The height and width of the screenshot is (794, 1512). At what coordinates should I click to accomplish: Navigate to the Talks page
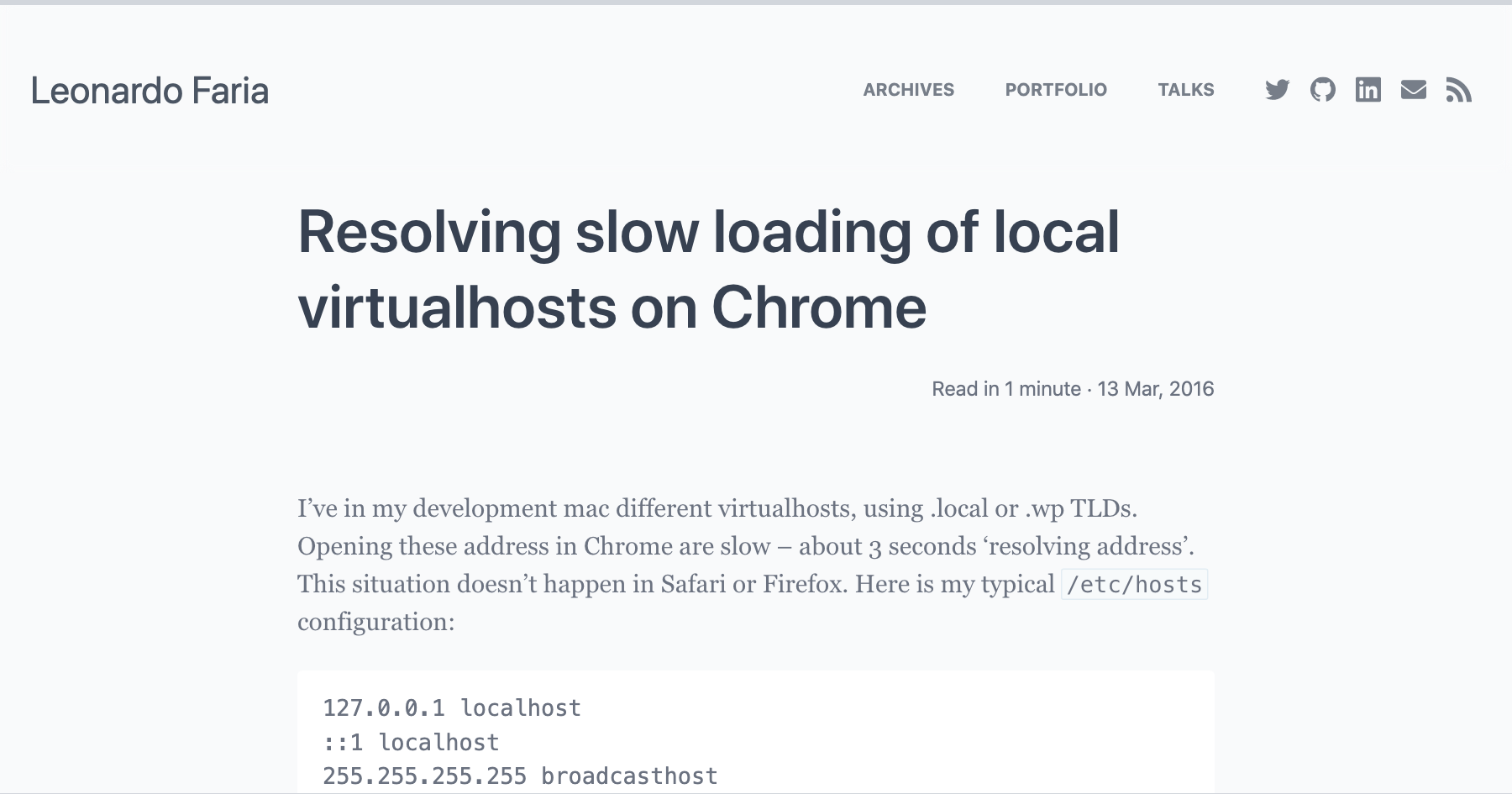click(x=1186, y=90)
